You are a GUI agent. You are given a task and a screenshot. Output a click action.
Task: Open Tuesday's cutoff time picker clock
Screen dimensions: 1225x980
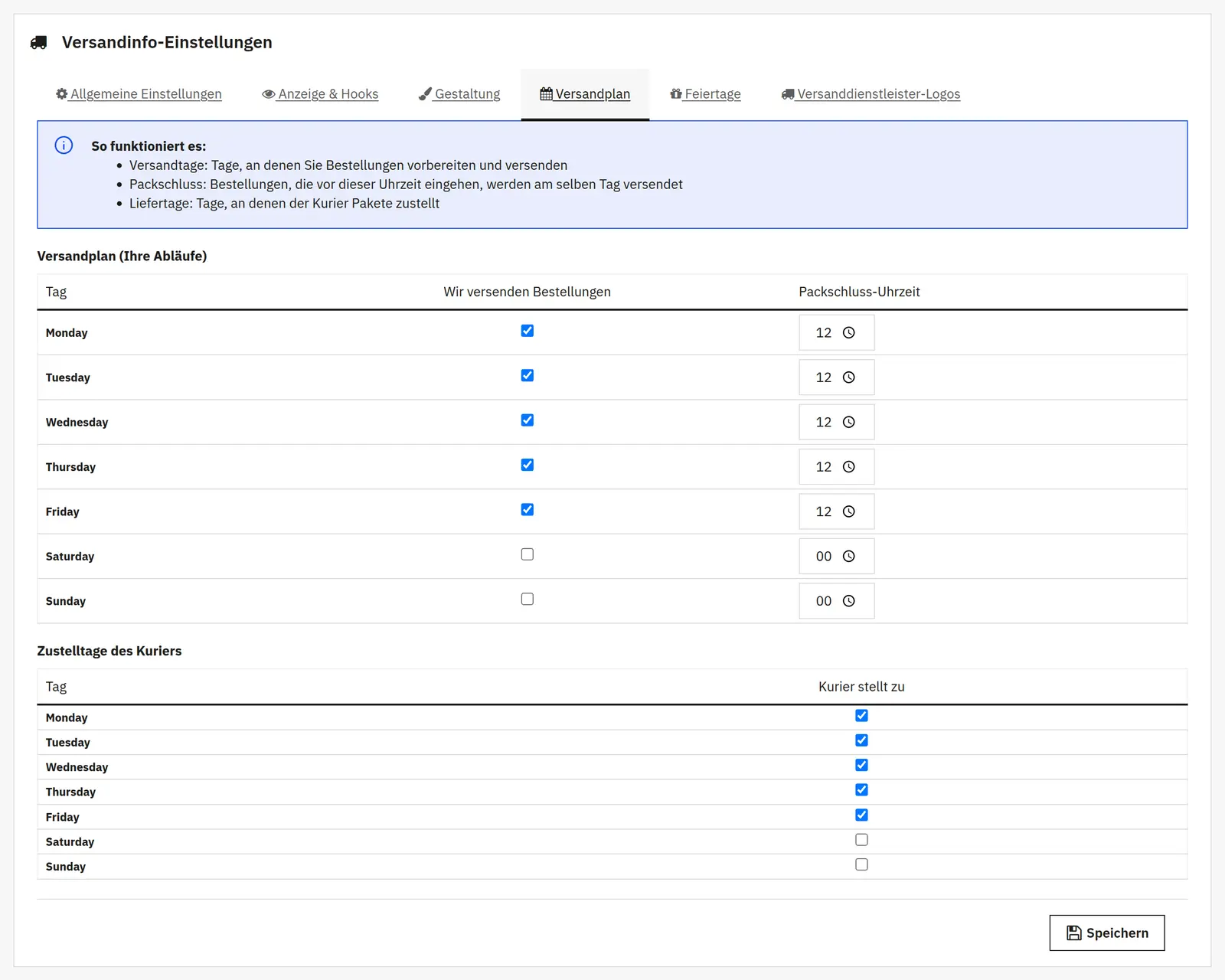click(848, 377)
